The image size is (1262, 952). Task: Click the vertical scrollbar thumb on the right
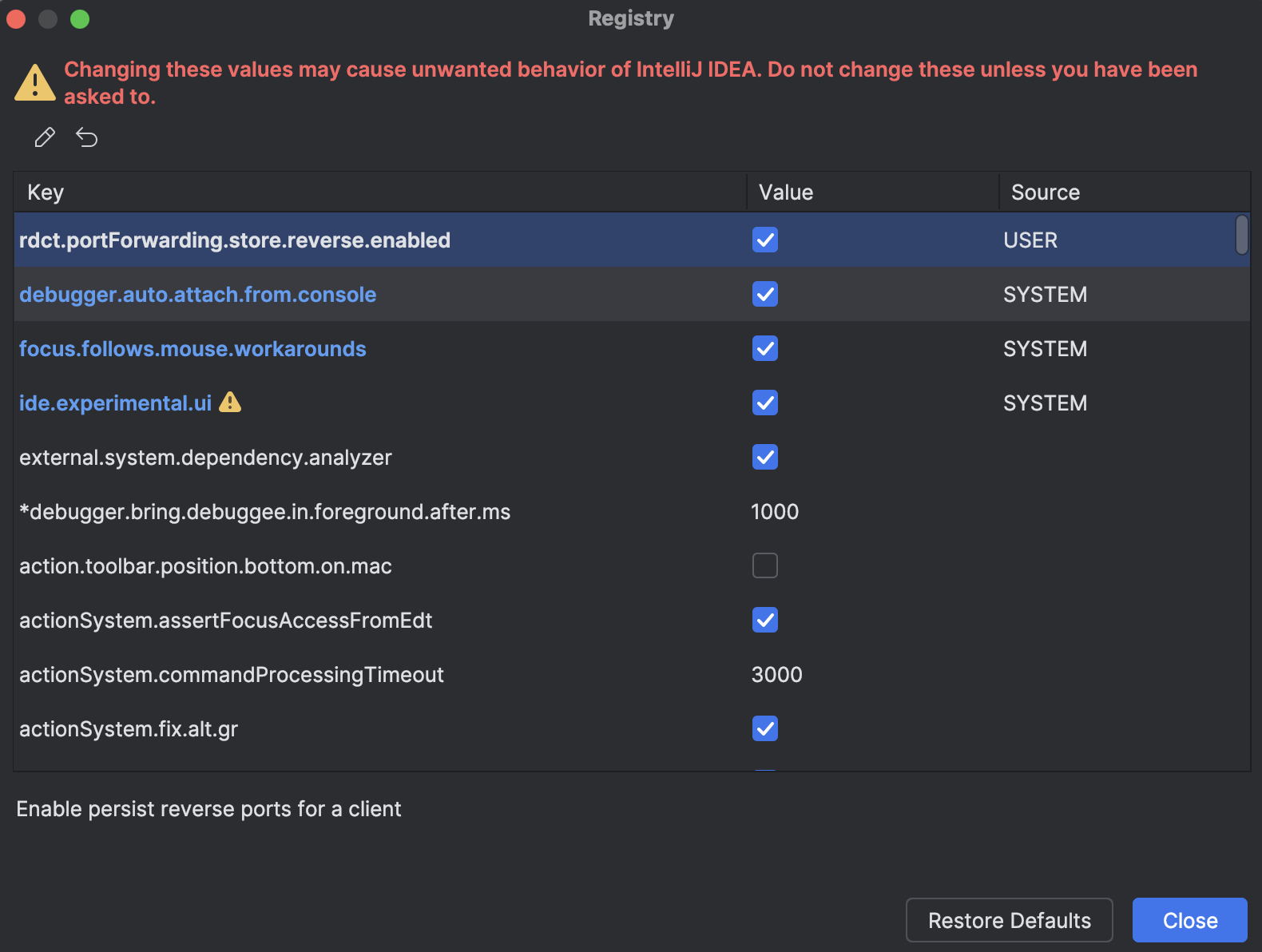tap(1243, 237)
